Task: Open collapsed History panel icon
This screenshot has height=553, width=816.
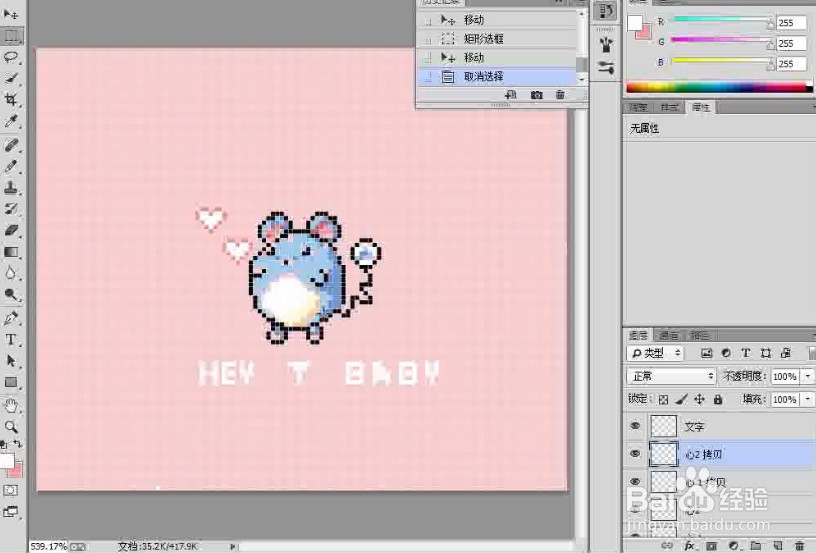Action: coord(605,11)
